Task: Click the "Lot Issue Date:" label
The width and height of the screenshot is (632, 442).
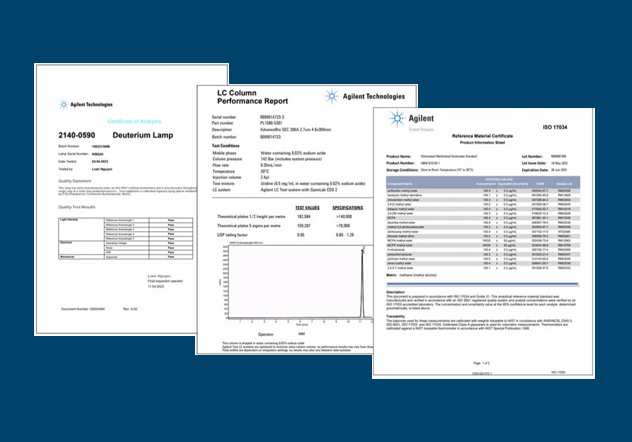Action: [x=534, y=163]
